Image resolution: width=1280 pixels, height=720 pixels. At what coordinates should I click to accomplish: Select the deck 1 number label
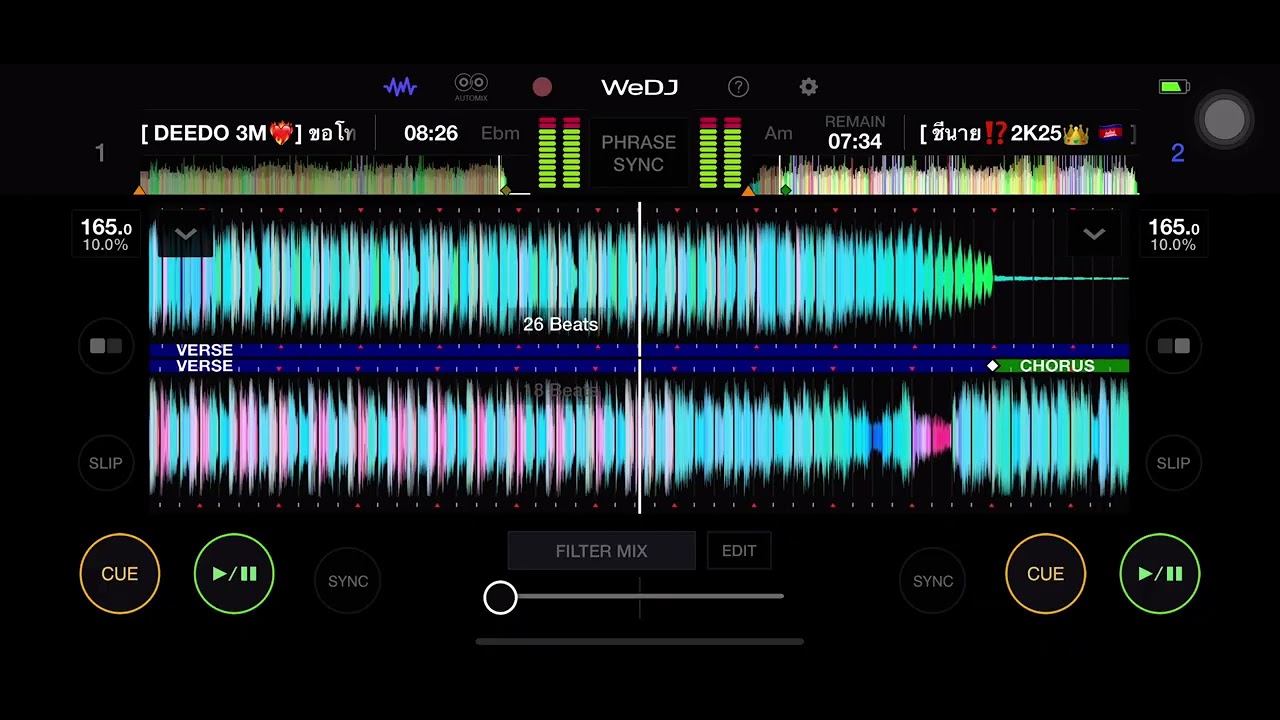pyautogui.click(x=100, y=153)
